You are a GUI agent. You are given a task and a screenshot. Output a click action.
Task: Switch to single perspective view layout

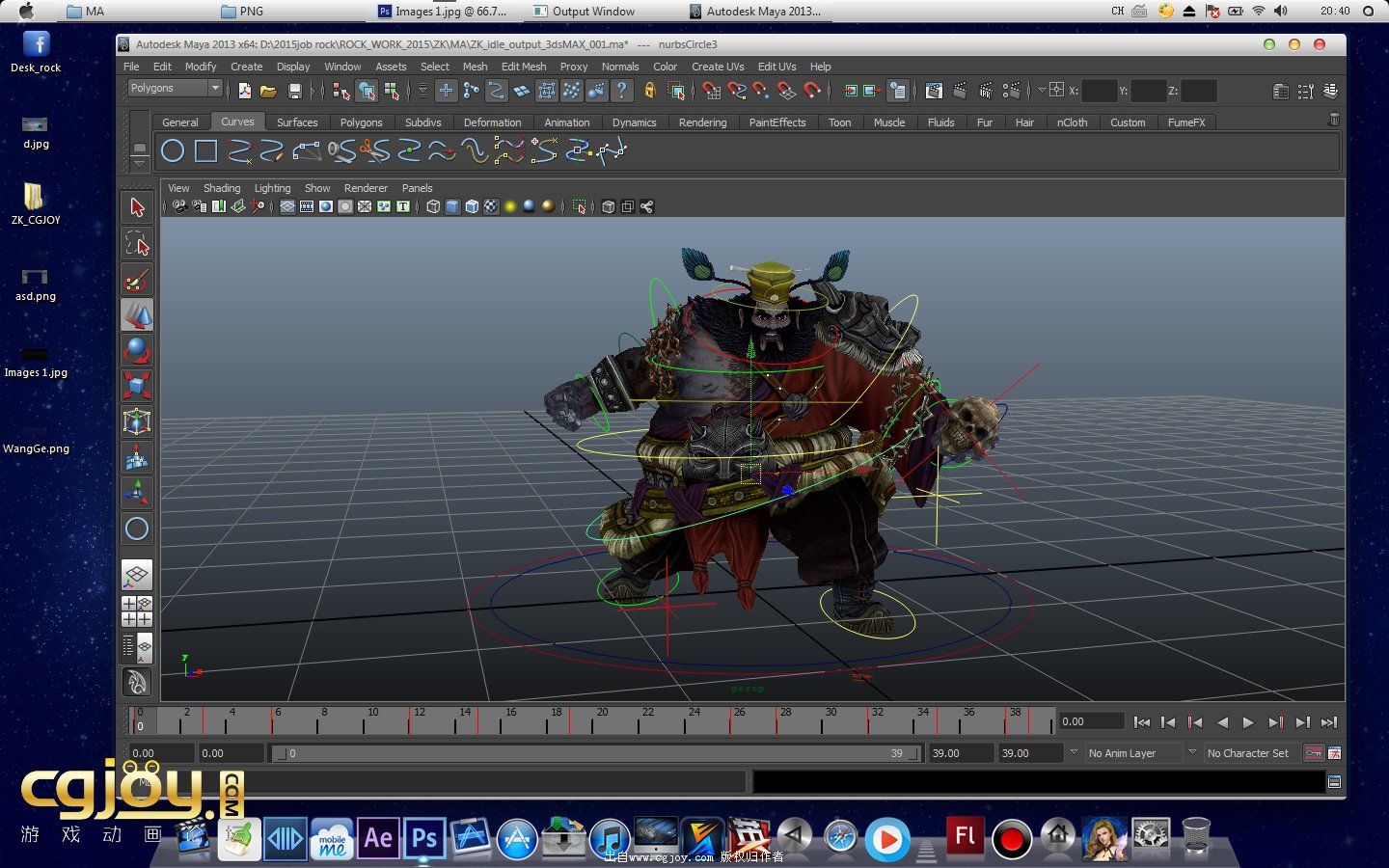[x=137, y=575]
